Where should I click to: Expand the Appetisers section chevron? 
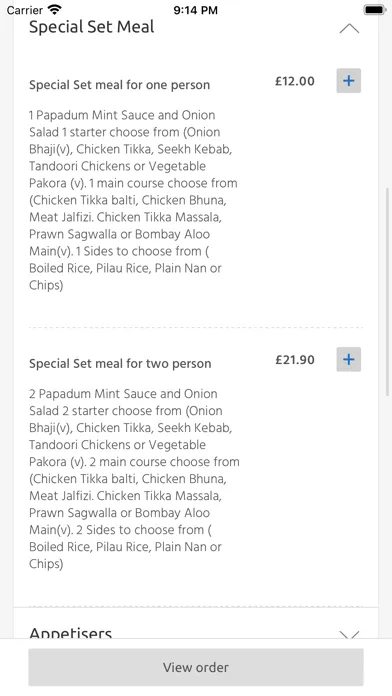(349, 634)
